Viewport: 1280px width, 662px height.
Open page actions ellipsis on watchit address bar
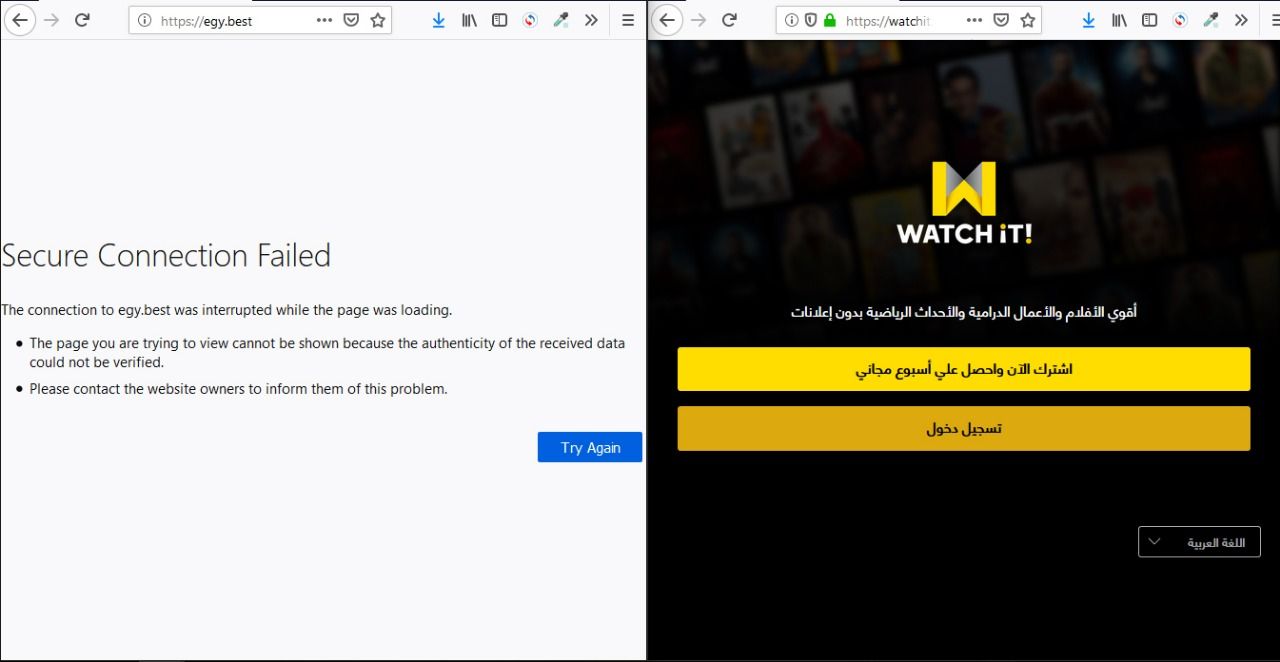pyautogui.click(x=974, y=20)
